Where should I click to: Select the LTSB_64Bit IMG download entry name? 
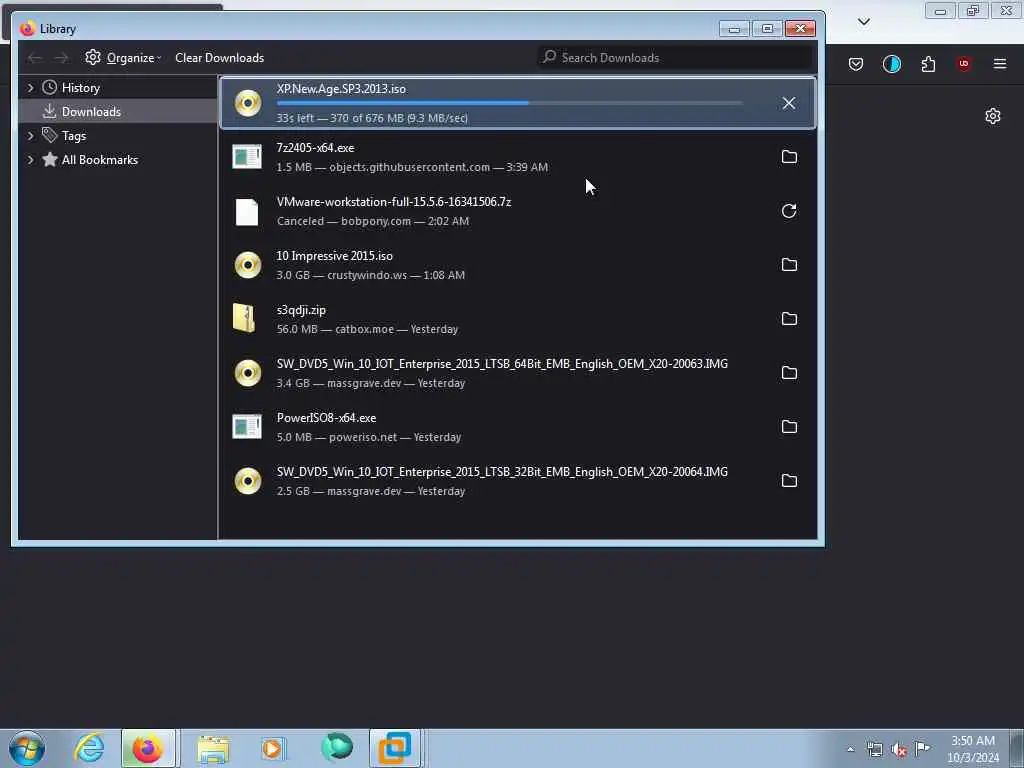coord(502,364)
